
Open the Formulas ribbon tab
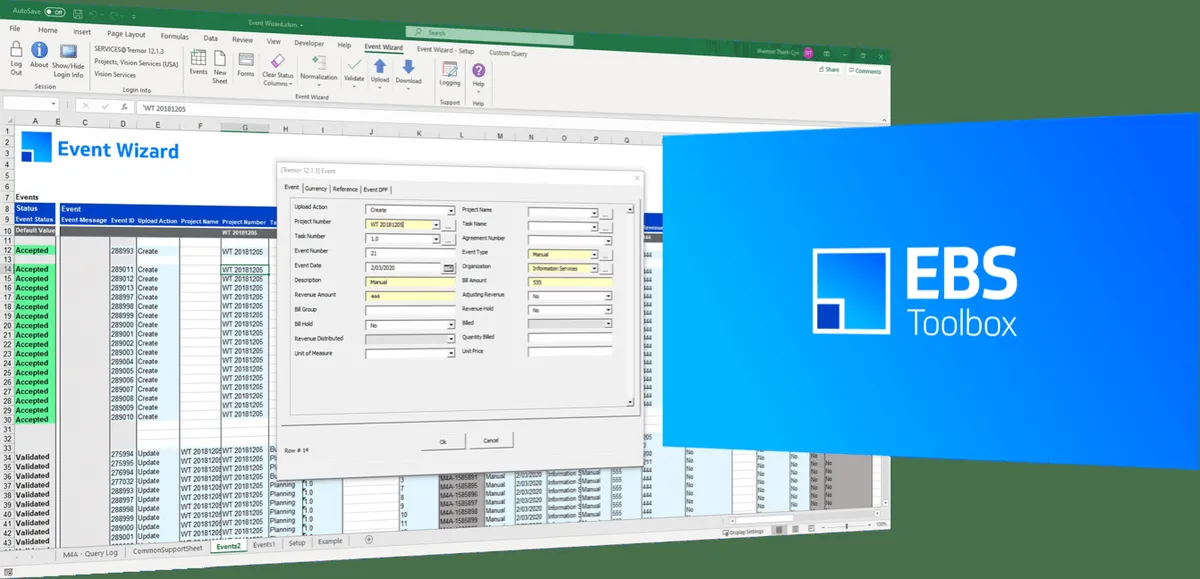[174, 36]
